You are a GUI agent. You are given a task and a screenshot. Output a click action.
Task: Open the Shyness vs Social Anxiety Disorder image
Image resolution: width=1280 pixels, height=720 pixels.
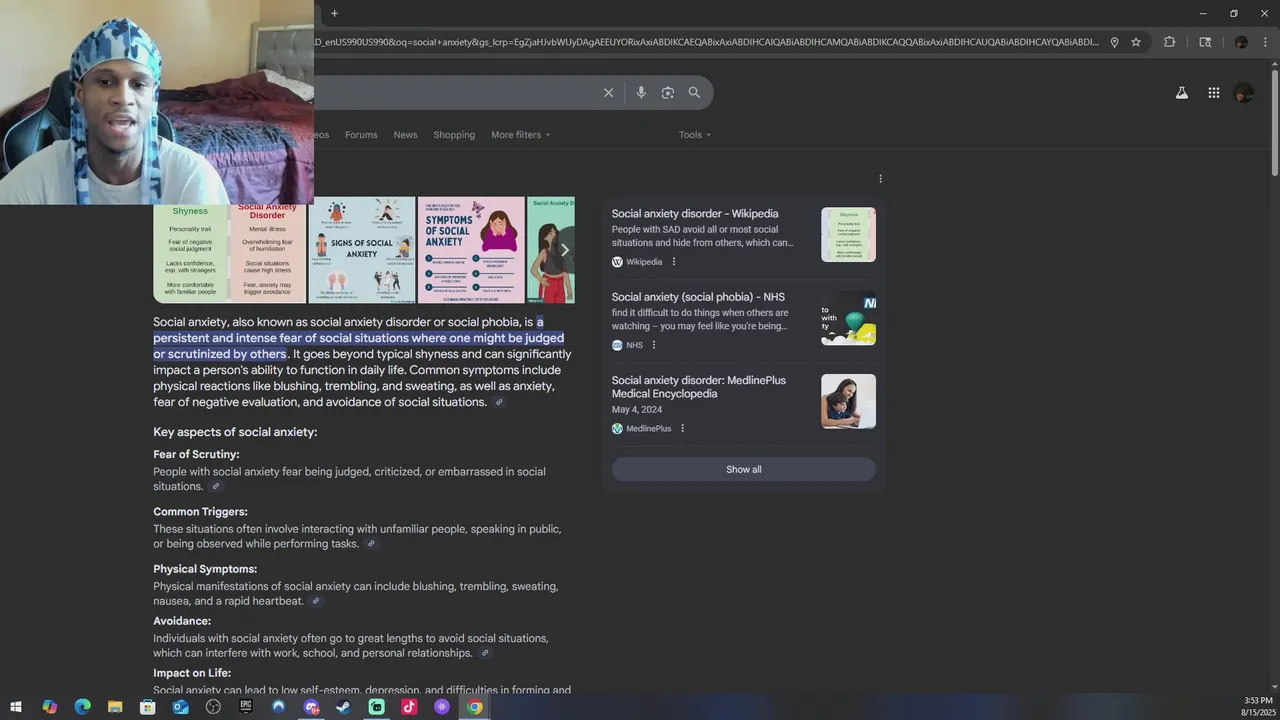point(230,250)
